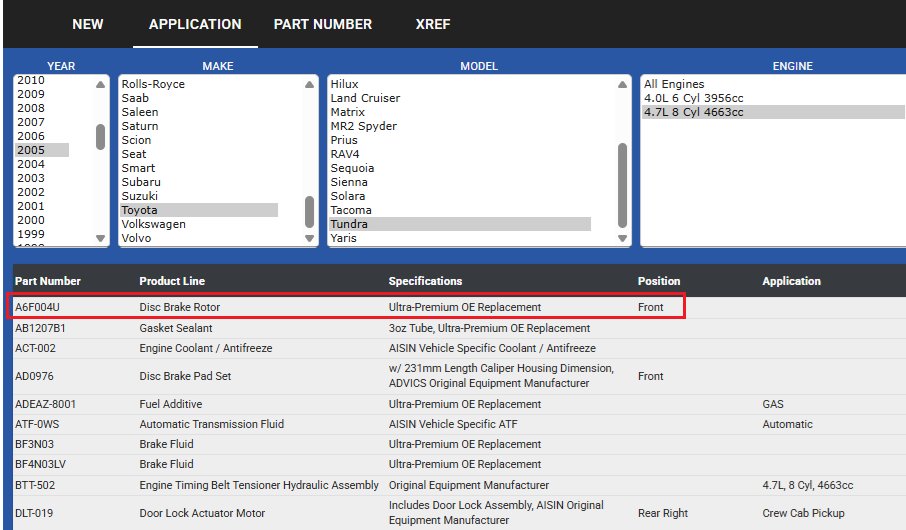Click the Specifications column header
This screenshot has height=530, width=906.
425,281
